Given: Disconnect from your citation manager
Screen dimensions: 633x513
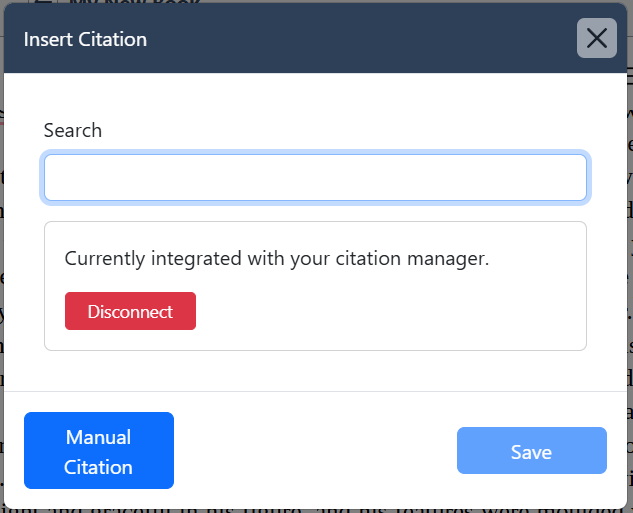Looking at the screenshot, I should point(130,311).
